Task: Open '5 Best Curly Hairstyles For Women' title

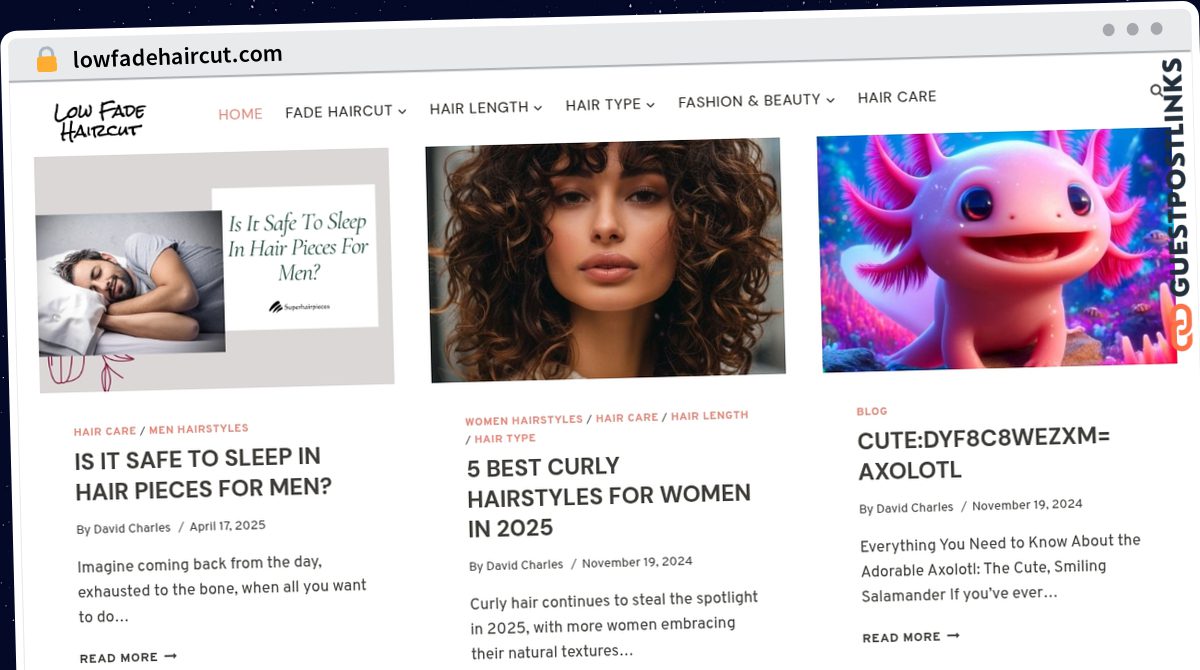Action: tap(608, 496)
